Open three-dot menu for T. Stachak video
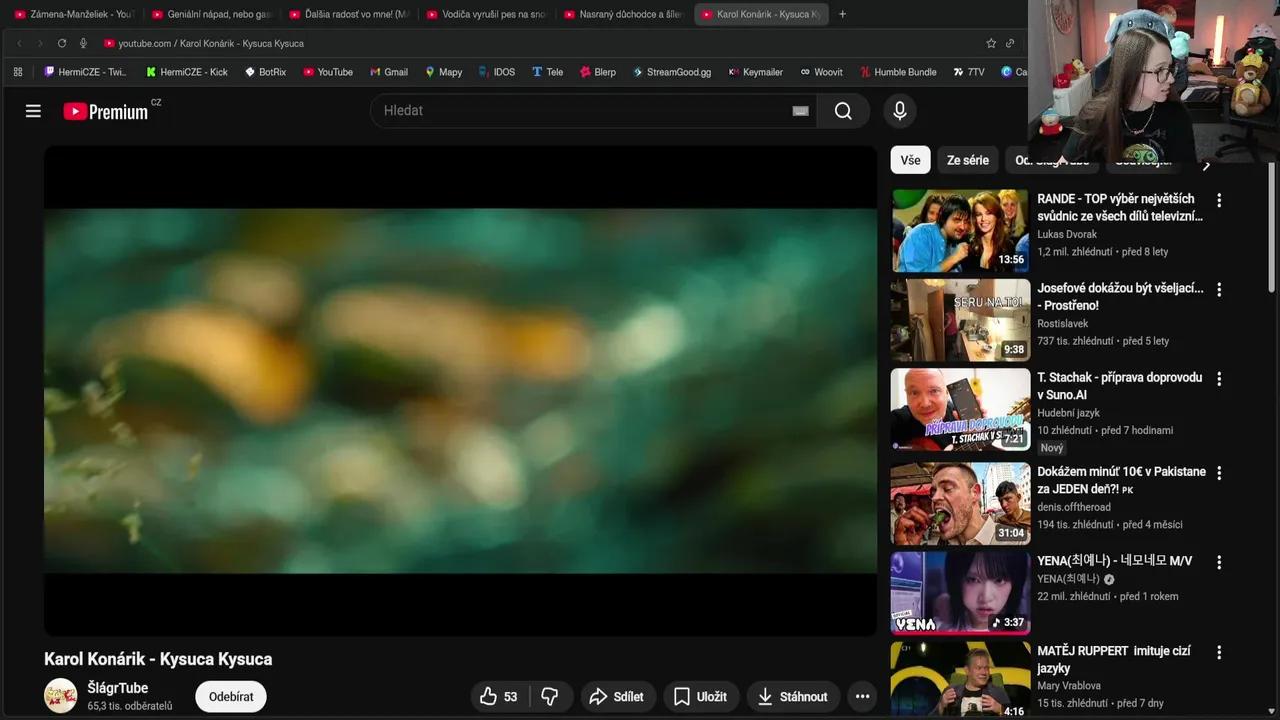Viewport: 1280px width, 720px height. (1218, 379)
